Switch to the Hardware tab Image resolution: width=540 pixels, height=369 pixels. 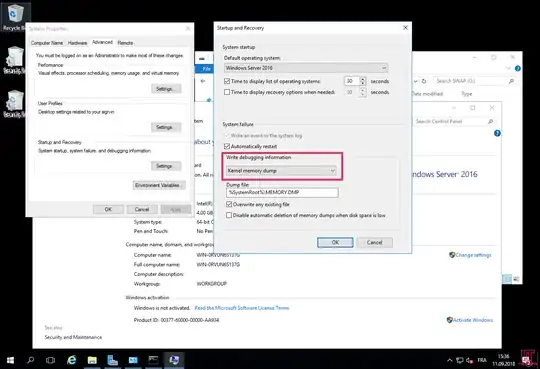click(x=77, y=43)
